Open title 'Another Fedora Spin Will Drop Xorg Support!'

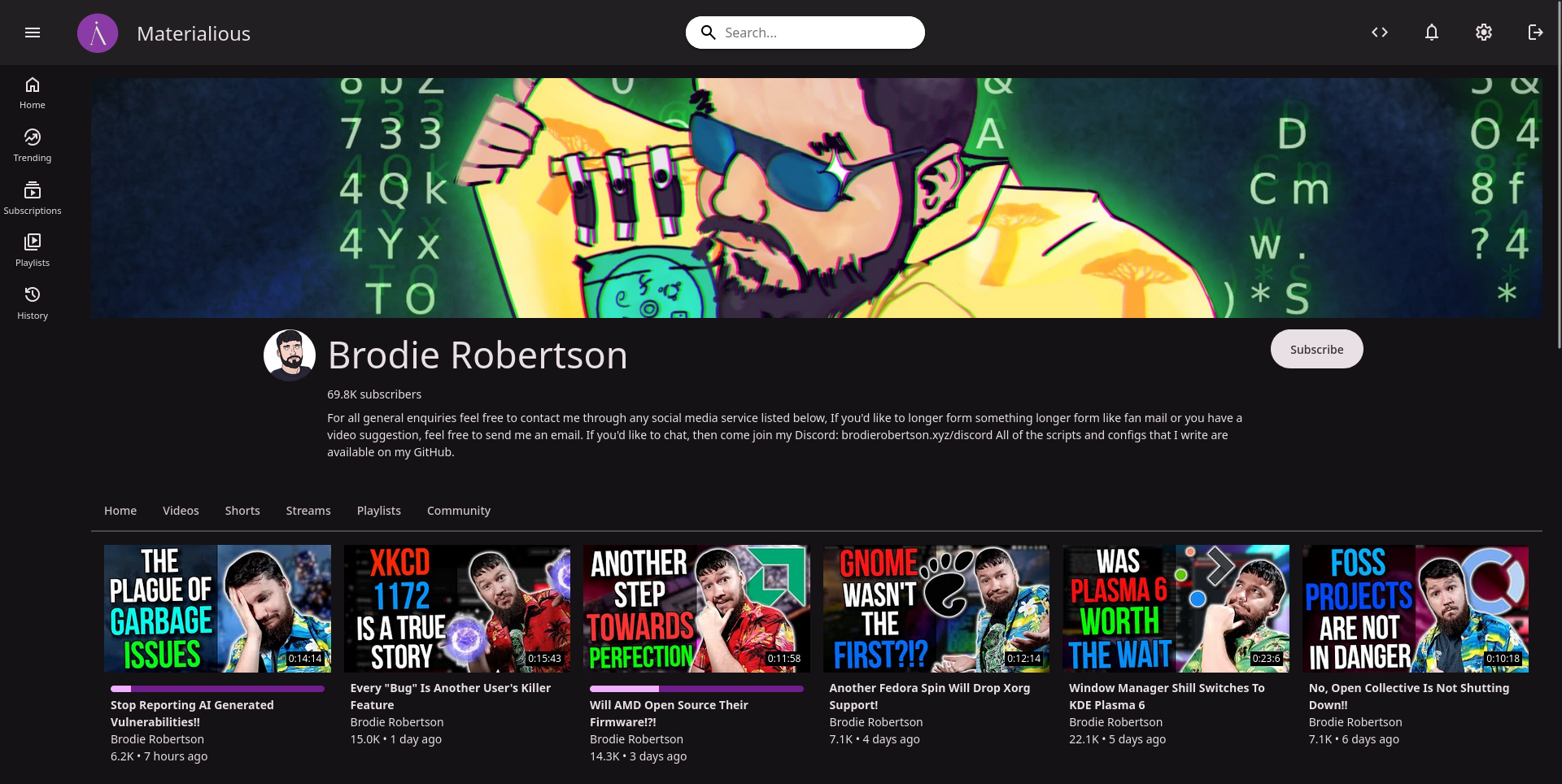pyautogui.click(x=930, y=696)
